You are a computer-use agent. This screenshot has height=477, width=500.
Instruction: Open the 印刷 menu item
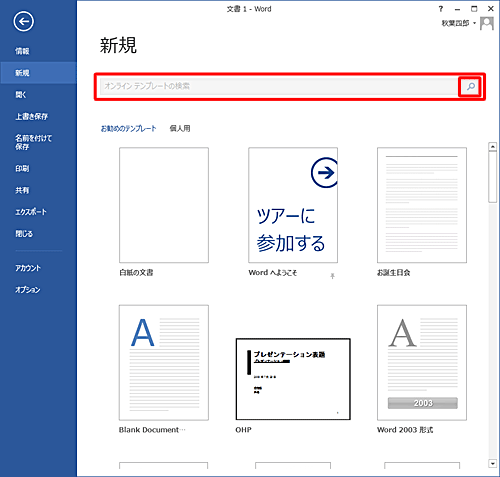pos(22,168)
